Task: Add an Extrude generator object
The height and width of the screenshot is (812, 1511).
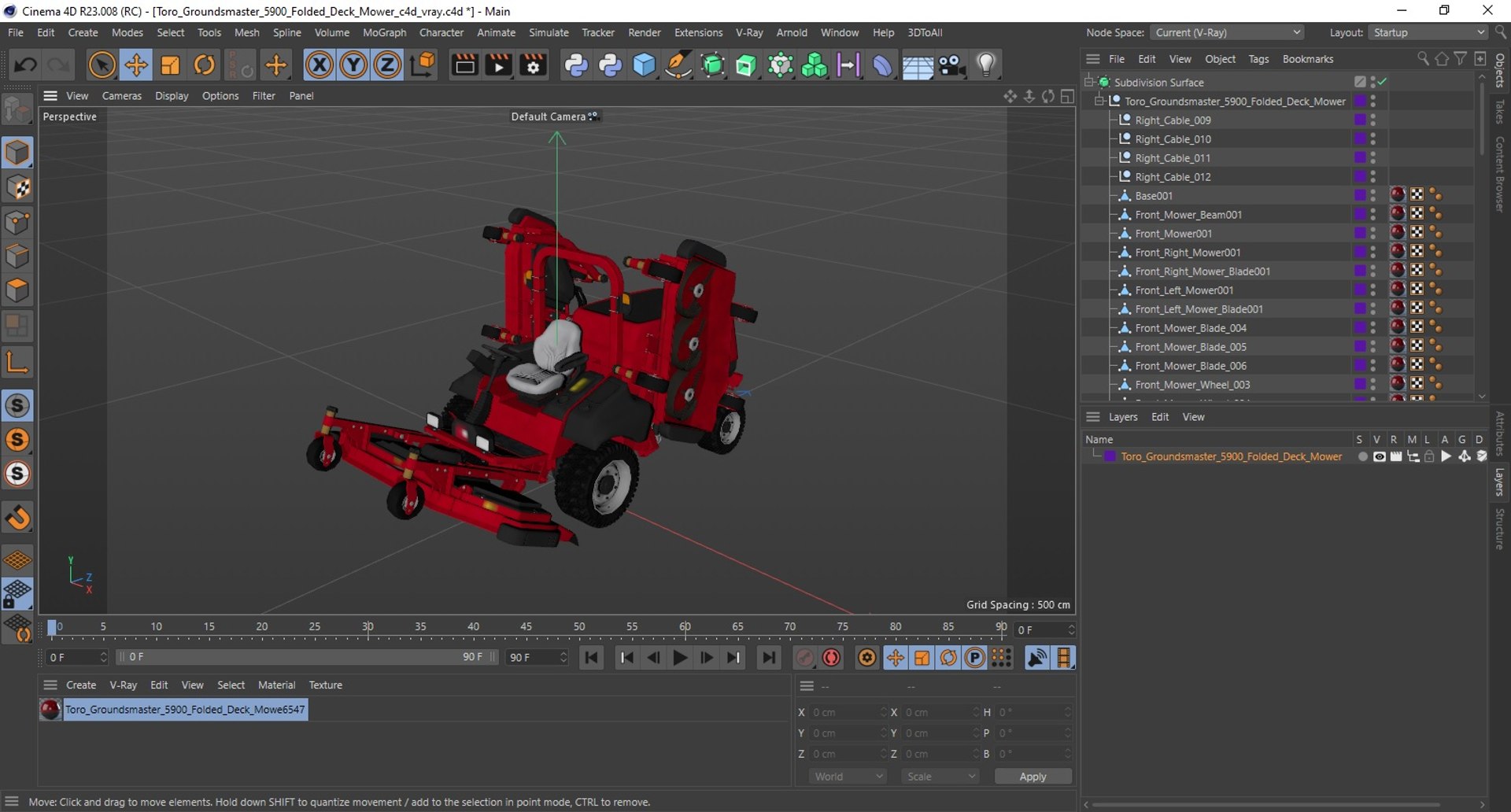Action: pos(746,65)
